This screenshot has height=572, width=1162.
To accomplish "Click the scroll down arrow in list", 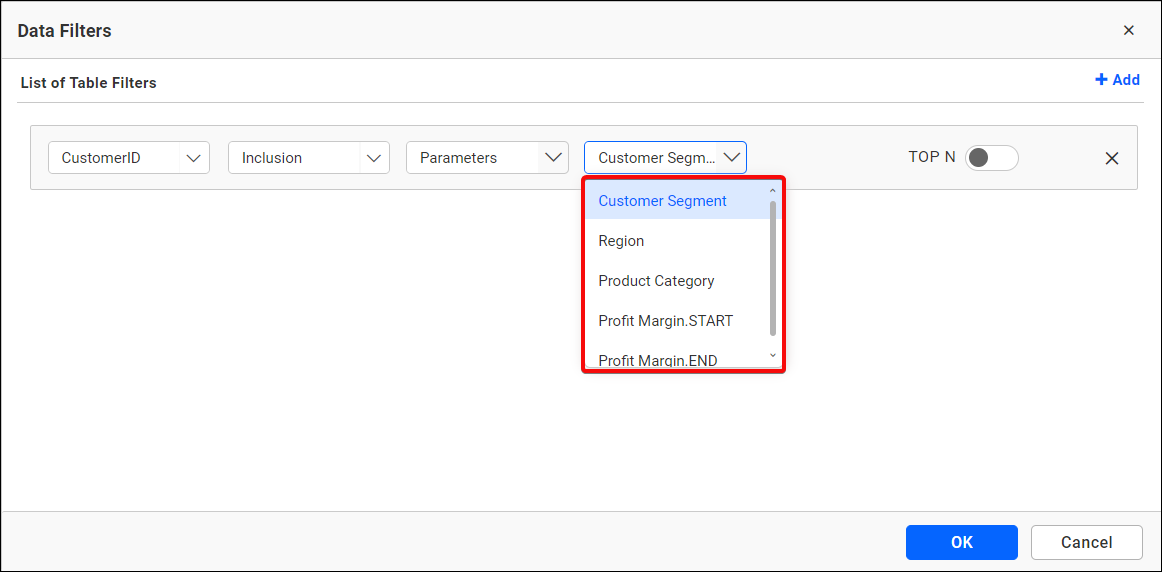I will pos(772,356).
